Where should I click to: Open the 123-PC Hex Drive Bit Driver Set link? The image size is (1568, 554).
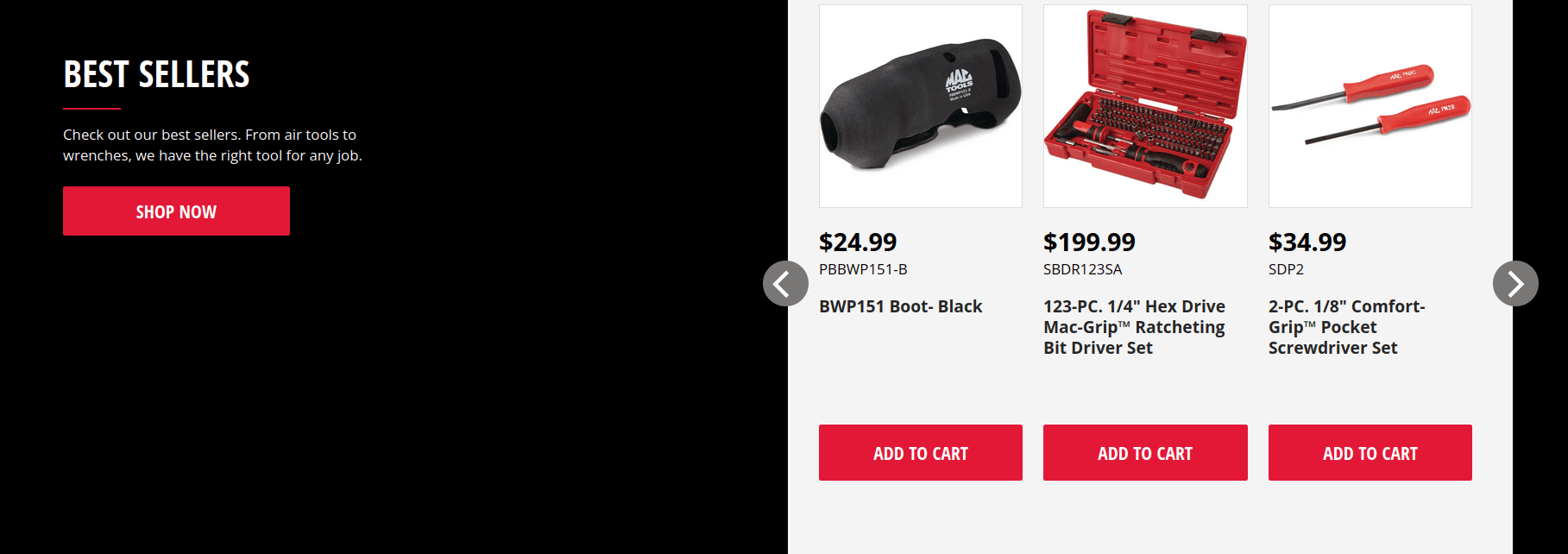[1134, 327]
